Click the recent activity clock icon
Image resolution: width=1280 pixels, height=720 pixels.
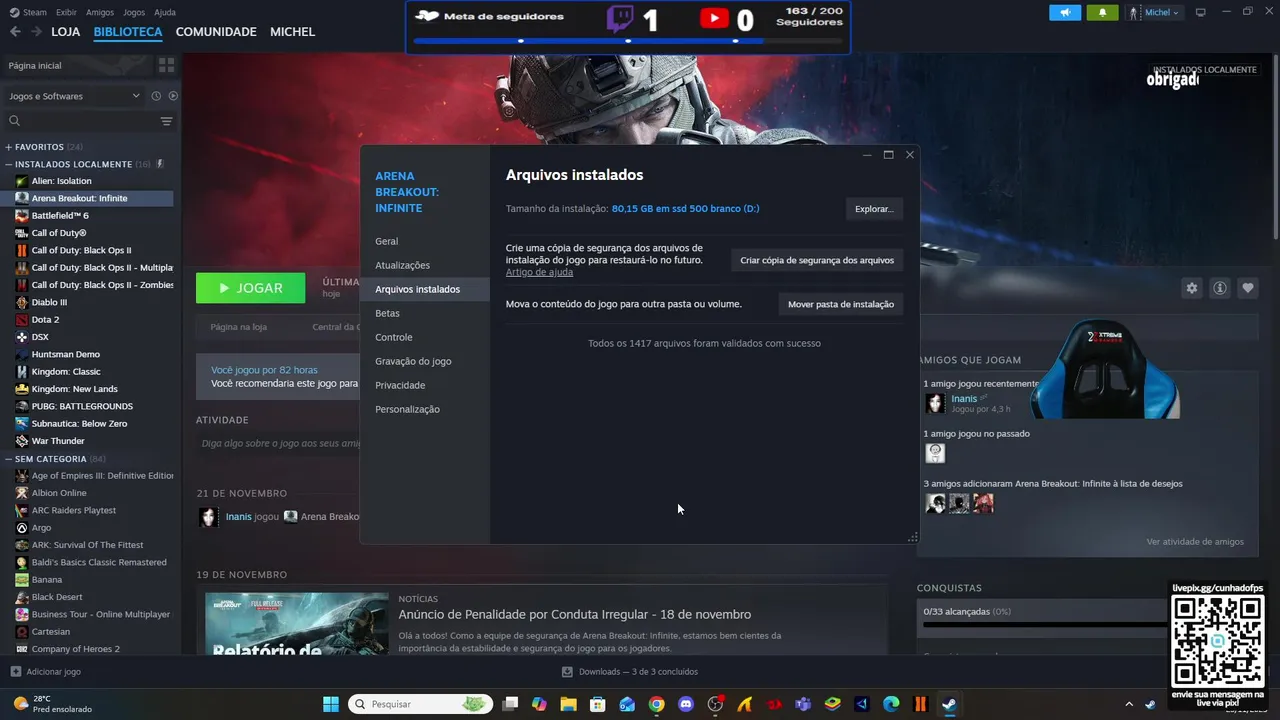(x=156, y=96)
